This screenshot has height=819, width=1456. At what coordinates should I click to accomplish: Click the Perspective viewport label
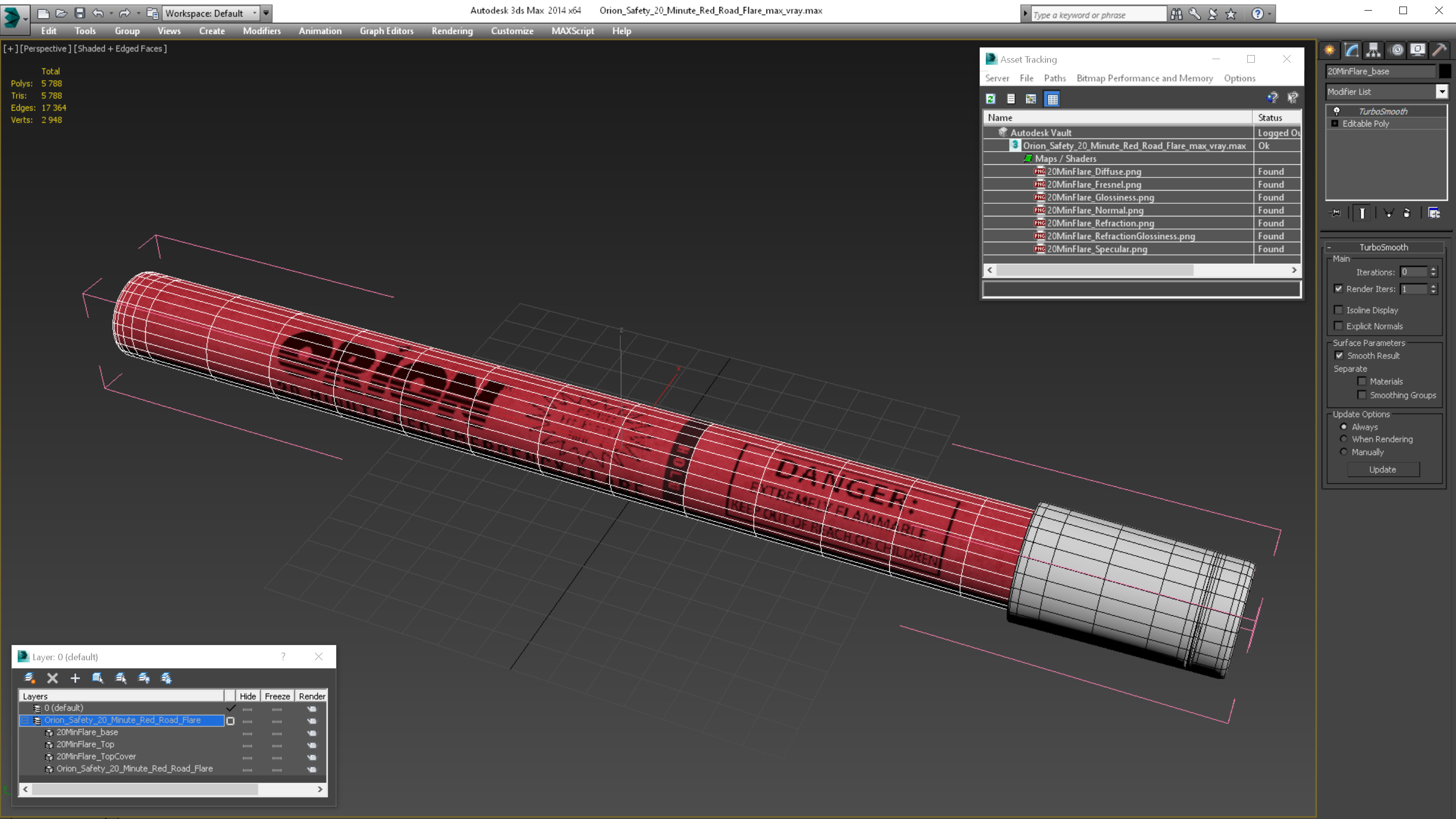[x=46, y=49]
